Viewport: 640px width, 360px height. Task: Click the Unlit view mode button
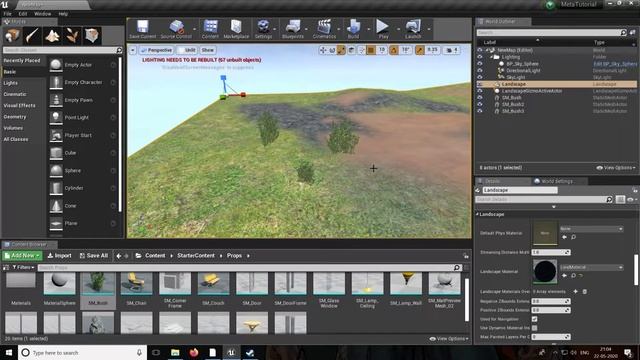click(187, 50)
